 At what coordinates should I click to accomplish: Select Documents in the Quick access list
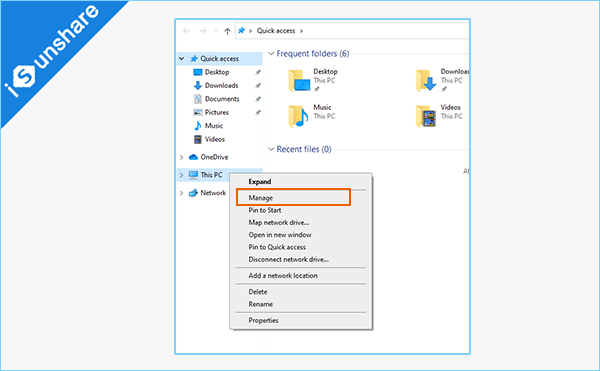pyautogui.click(x=222, y=99)
